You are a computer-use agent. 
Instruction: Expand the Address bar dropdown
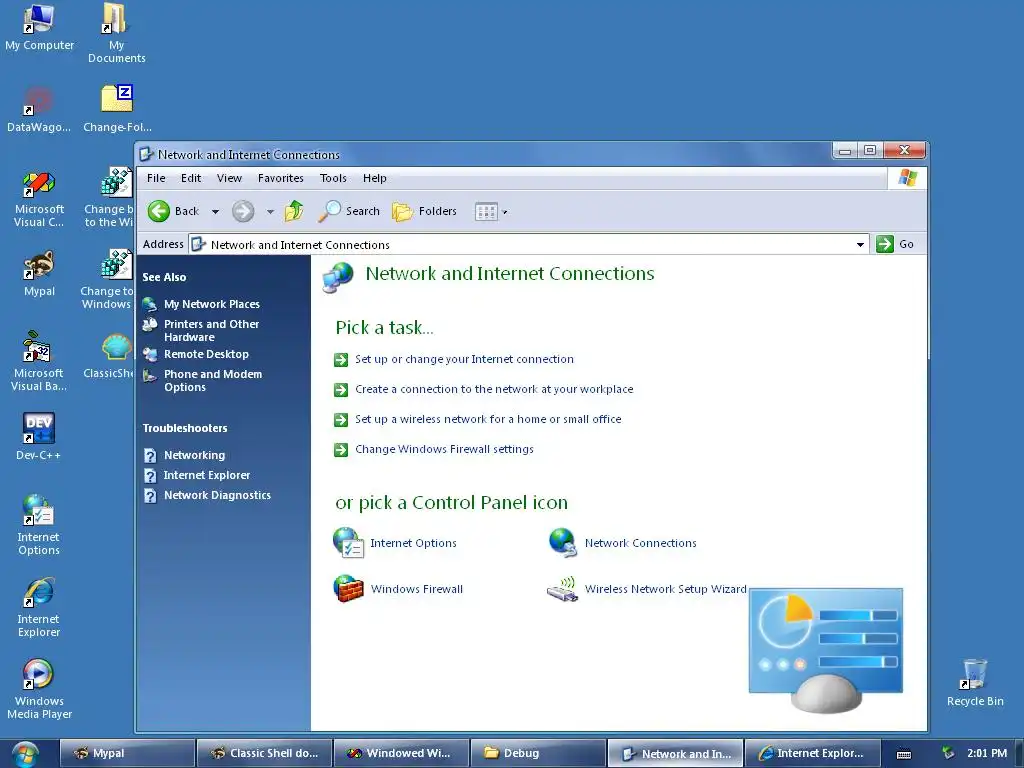pyautogui.click(x=860, y=245)
